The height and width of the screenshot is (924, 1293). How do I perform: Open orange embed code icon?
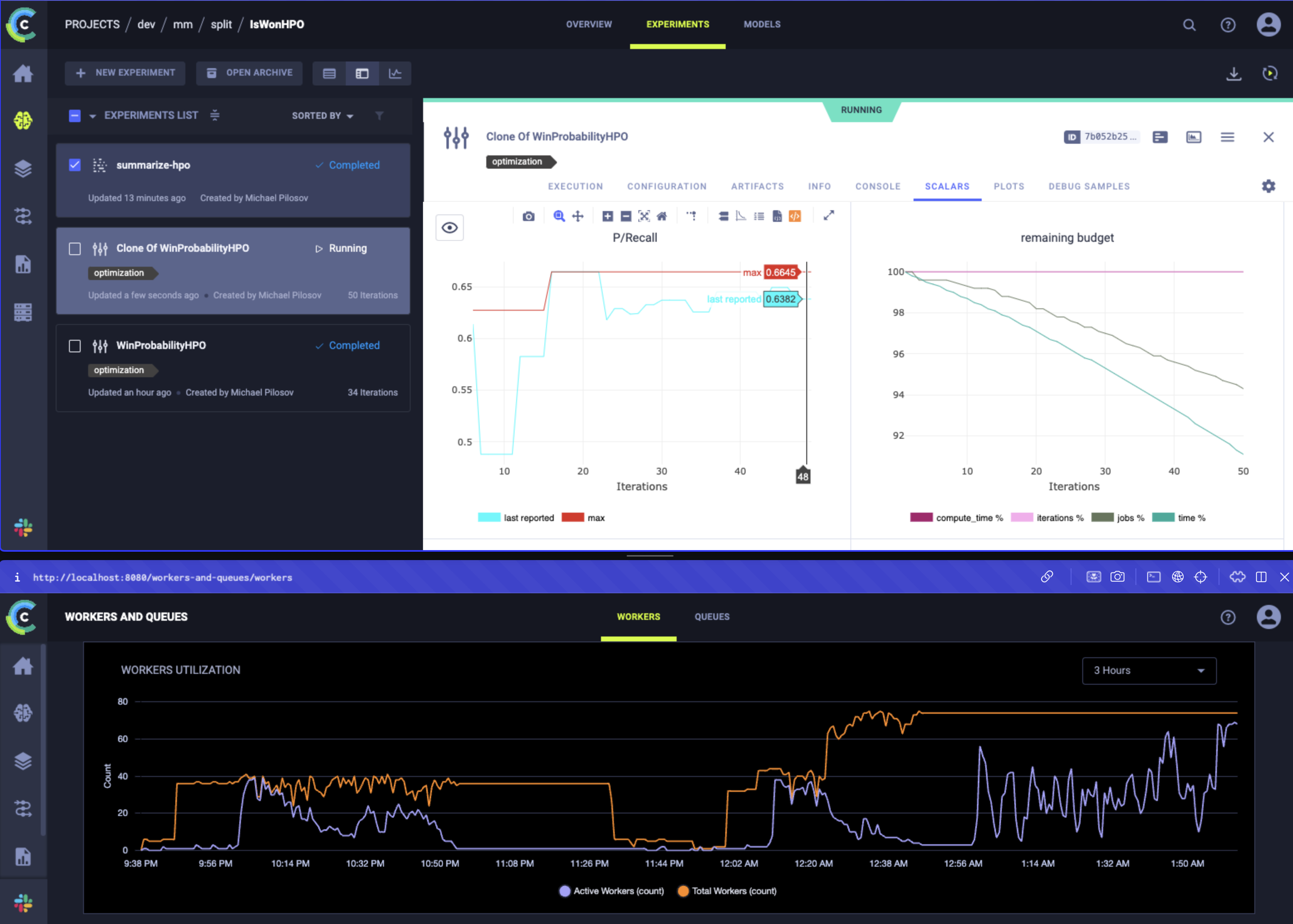click(x=795, y=216)
